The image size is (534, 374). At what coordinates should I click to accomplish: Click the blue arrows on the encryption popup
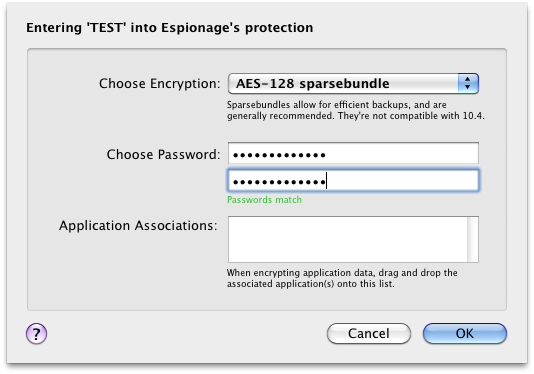[468, 83]
